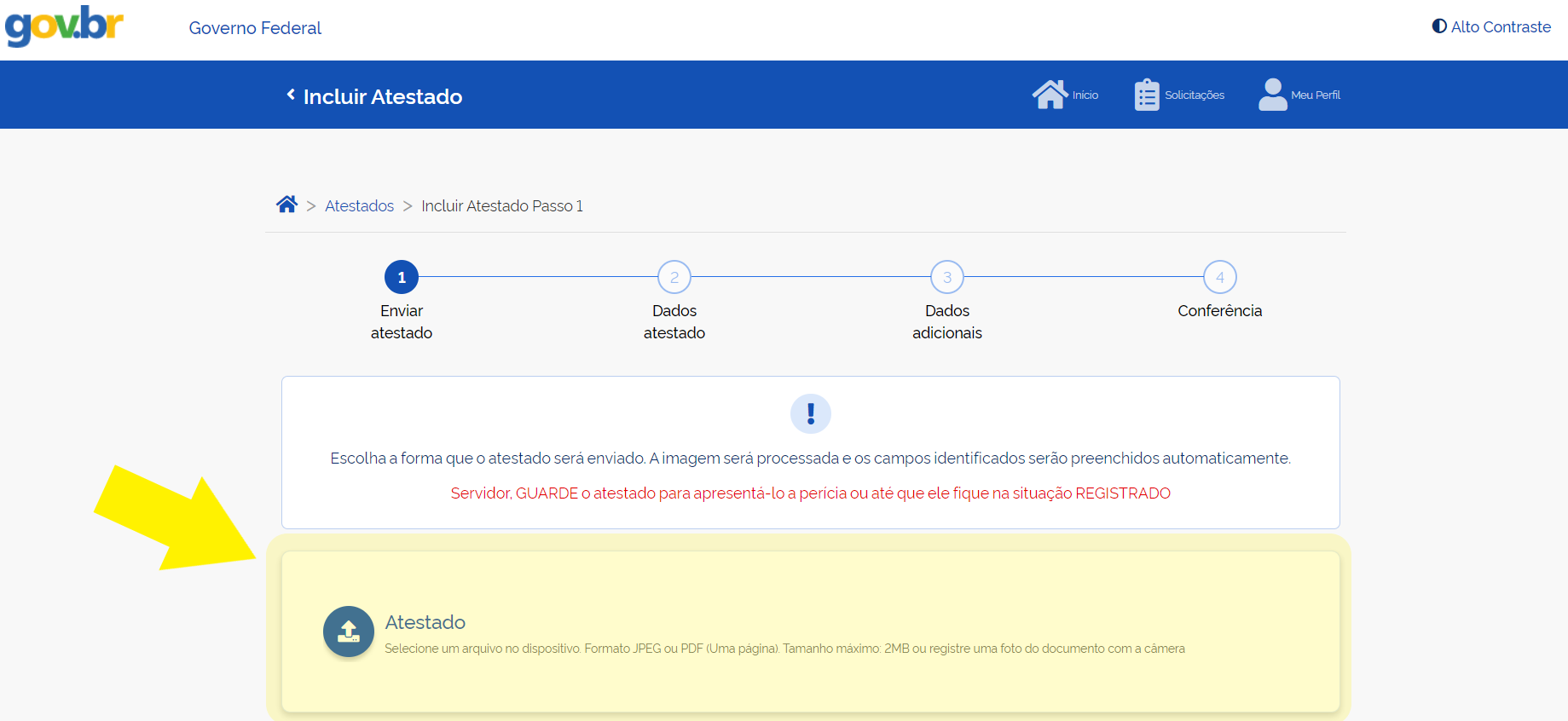Screen dimensions: 1568x721
Task: Click the Atestado upload icon
Action: (x=349, y=632)
